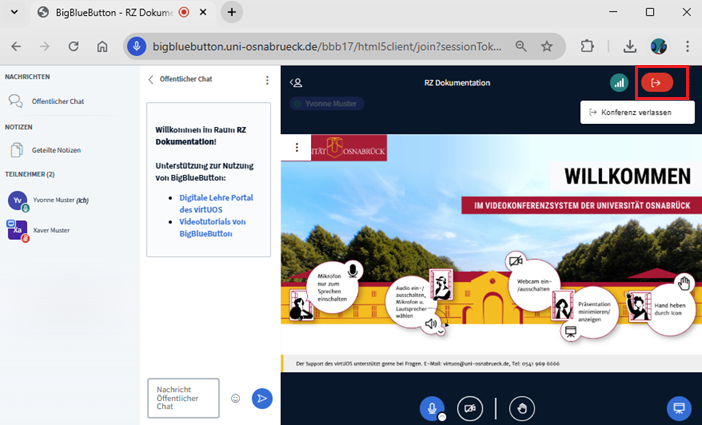The height and width of the screenshot is (425, 702).
Task: Click the Xa avatar icon
Action: point(17,230)
